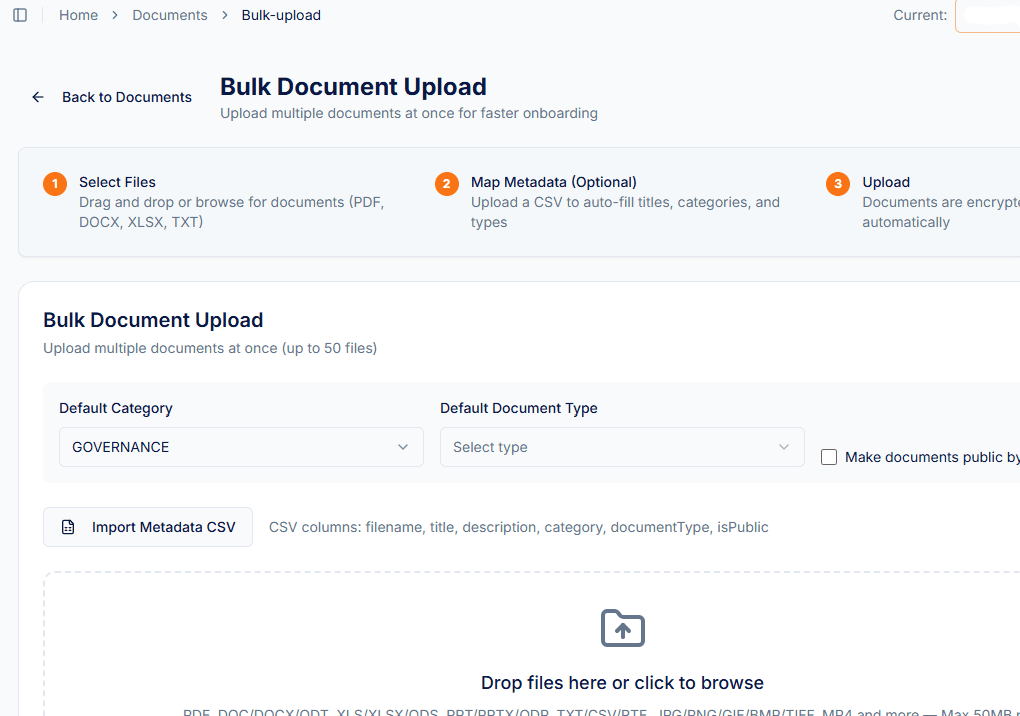Enable Make documents public checkbox
1020x716 pixels.
[829, 457]
